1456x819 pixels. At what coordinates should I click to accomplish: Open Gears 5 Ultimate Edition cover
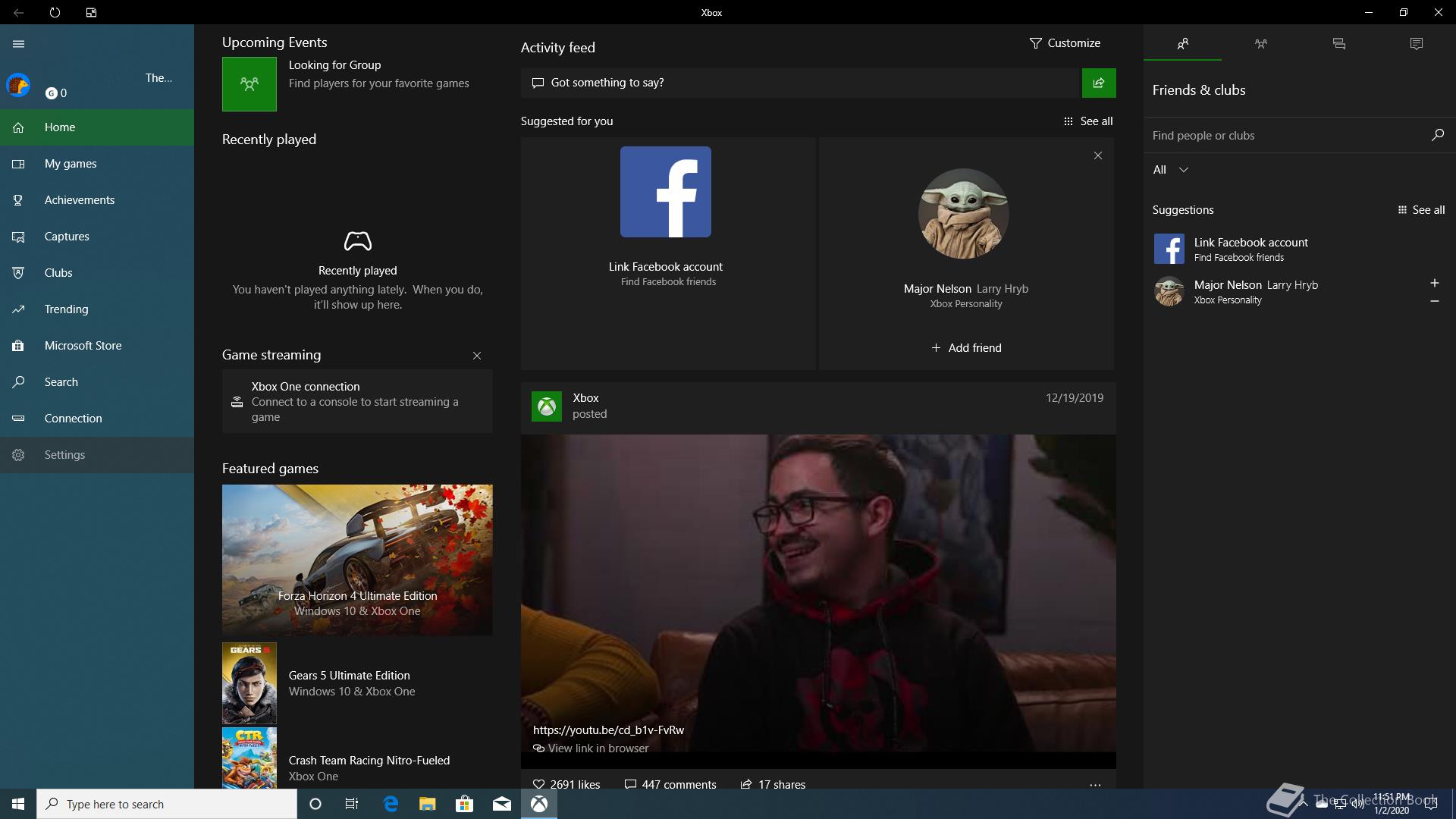[x=249, y=683]
